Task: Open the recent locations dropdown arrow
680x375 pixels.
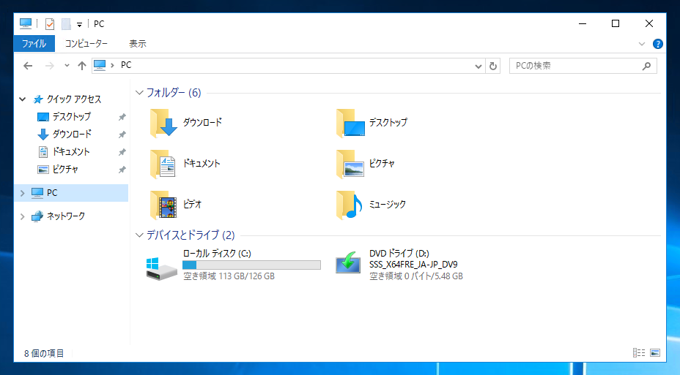Action: [66, 66]
